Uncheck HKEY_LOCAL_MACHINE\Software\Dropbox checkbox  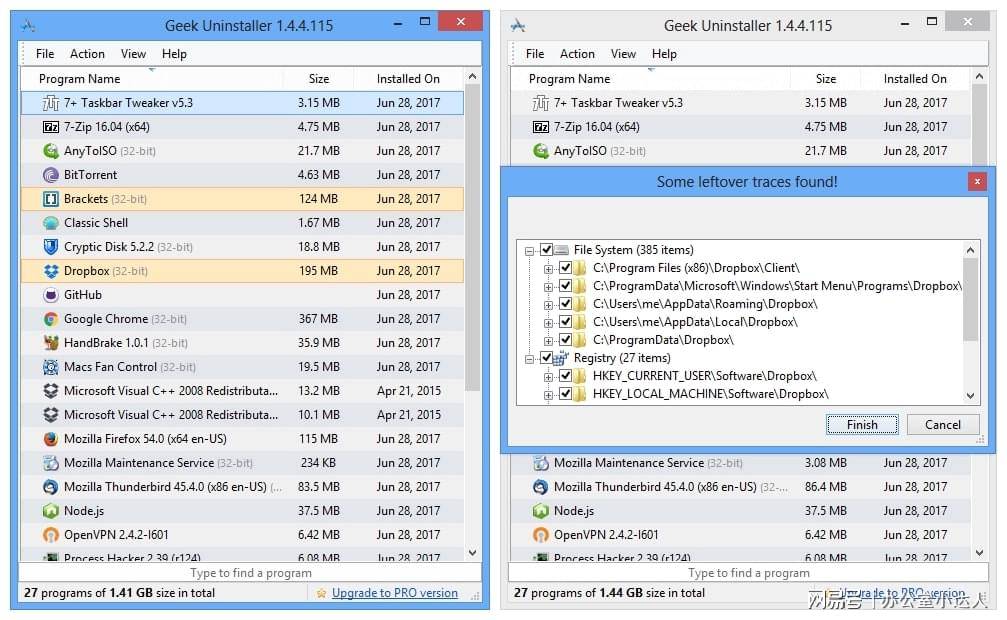[565, 393]
